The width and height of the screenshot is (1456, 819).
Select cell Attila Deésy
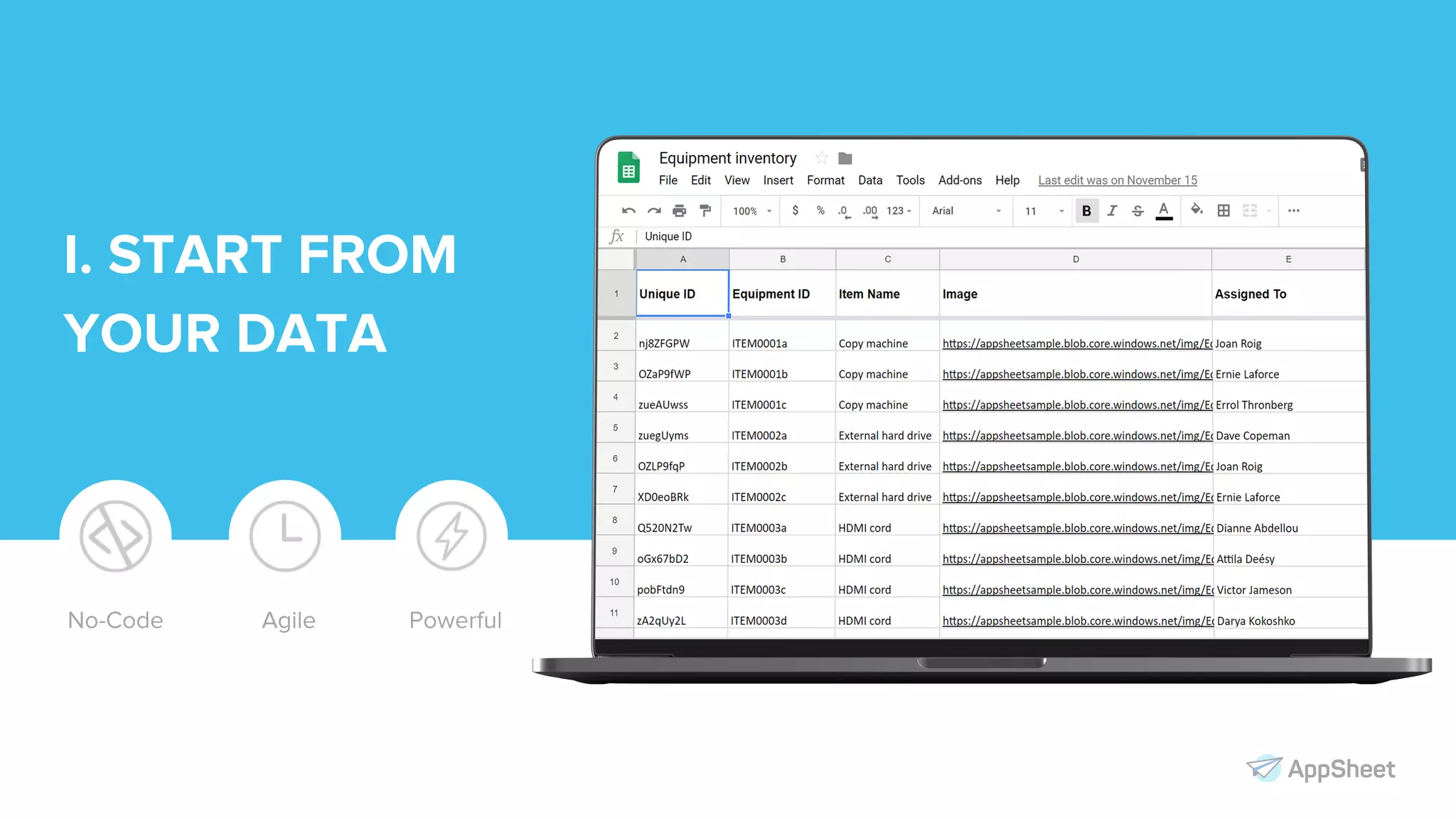pyautogui.click(x=1289, y=551)
